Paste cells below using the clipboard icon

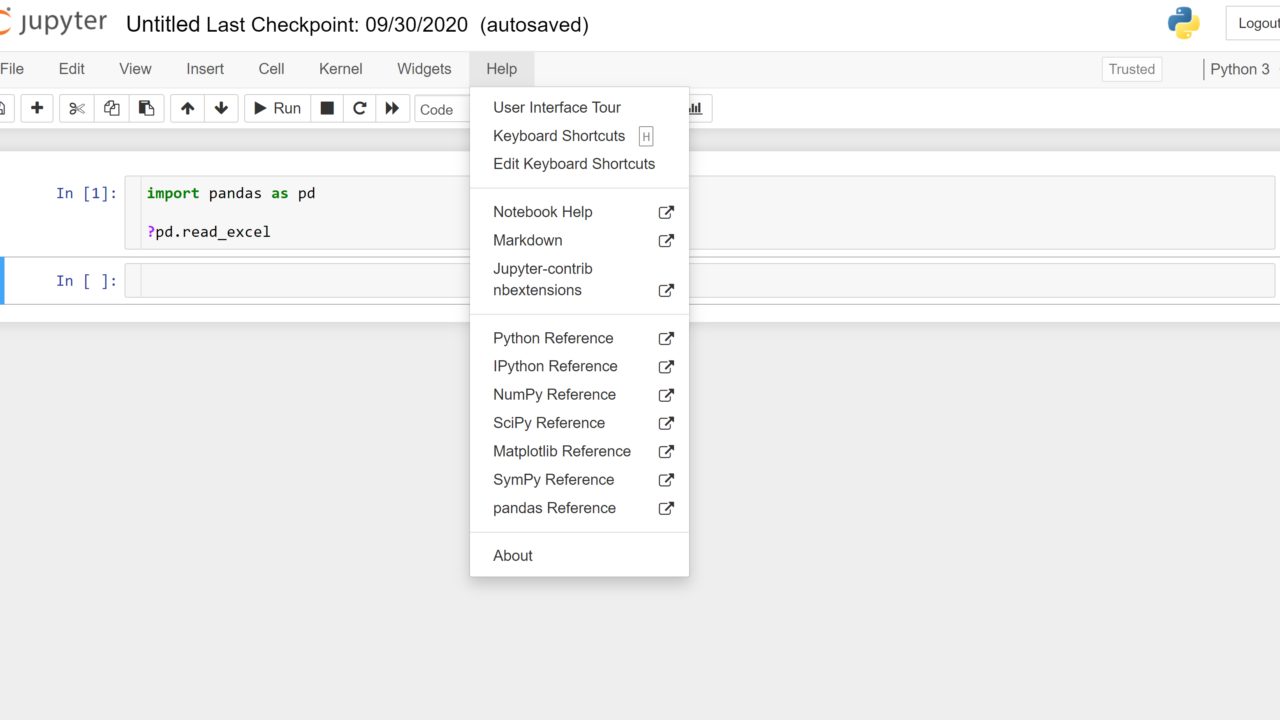click(146, 108)
